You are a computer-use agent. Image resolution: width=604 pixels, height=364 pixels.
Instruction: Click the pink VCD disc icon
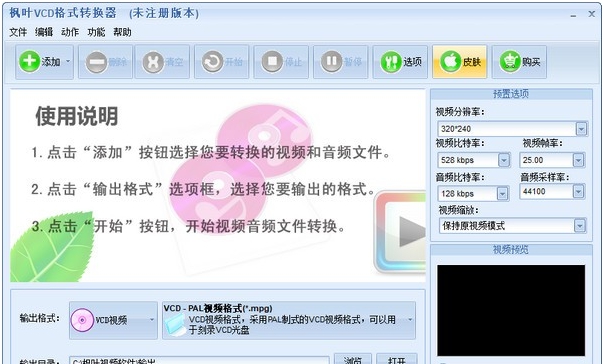pos(82,320)
